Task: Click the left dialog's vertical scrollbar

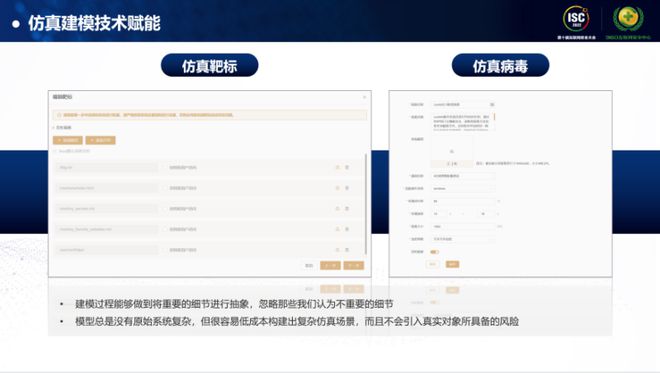Action: 366,204
